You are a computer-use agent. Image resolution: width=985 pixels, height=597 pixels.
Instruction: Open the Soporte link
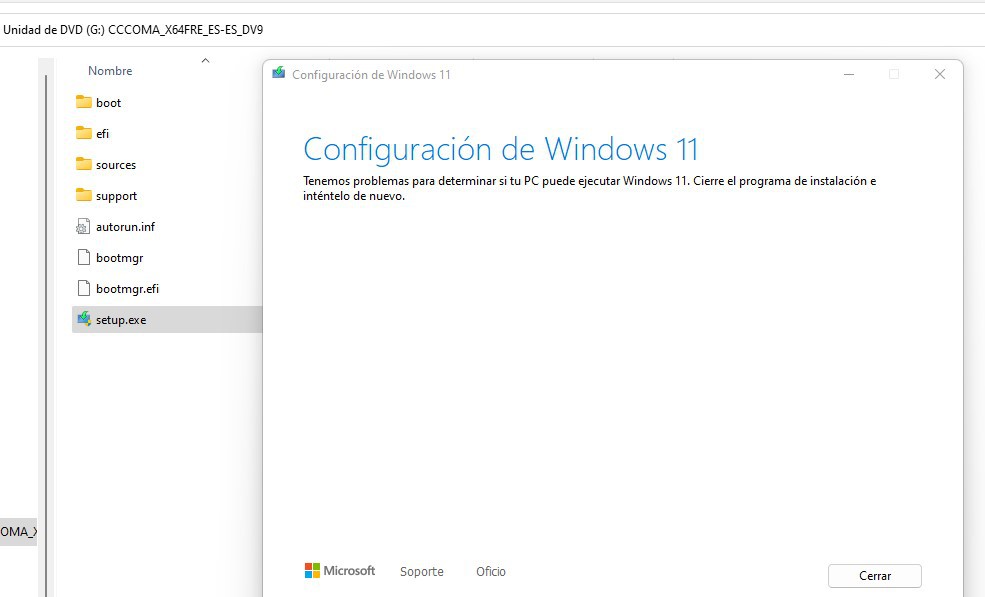coord(421,572)
